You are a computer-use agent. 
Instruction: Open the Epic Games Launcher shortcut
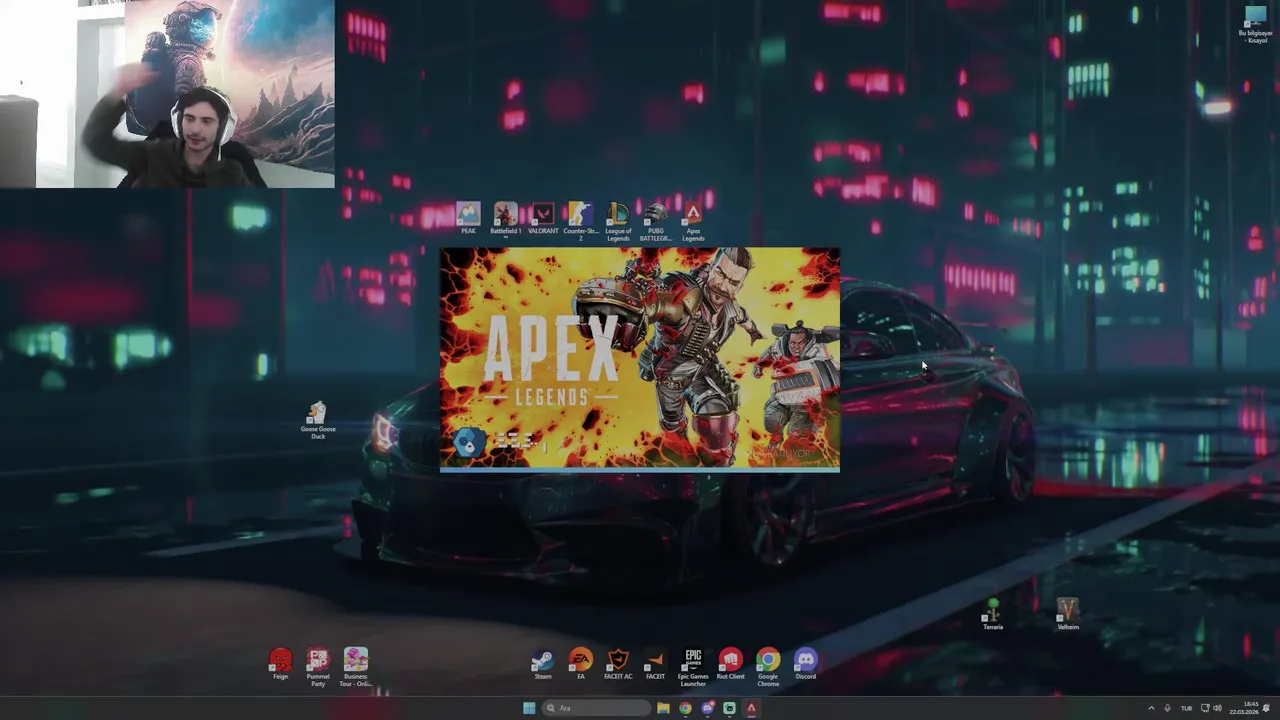693,667
